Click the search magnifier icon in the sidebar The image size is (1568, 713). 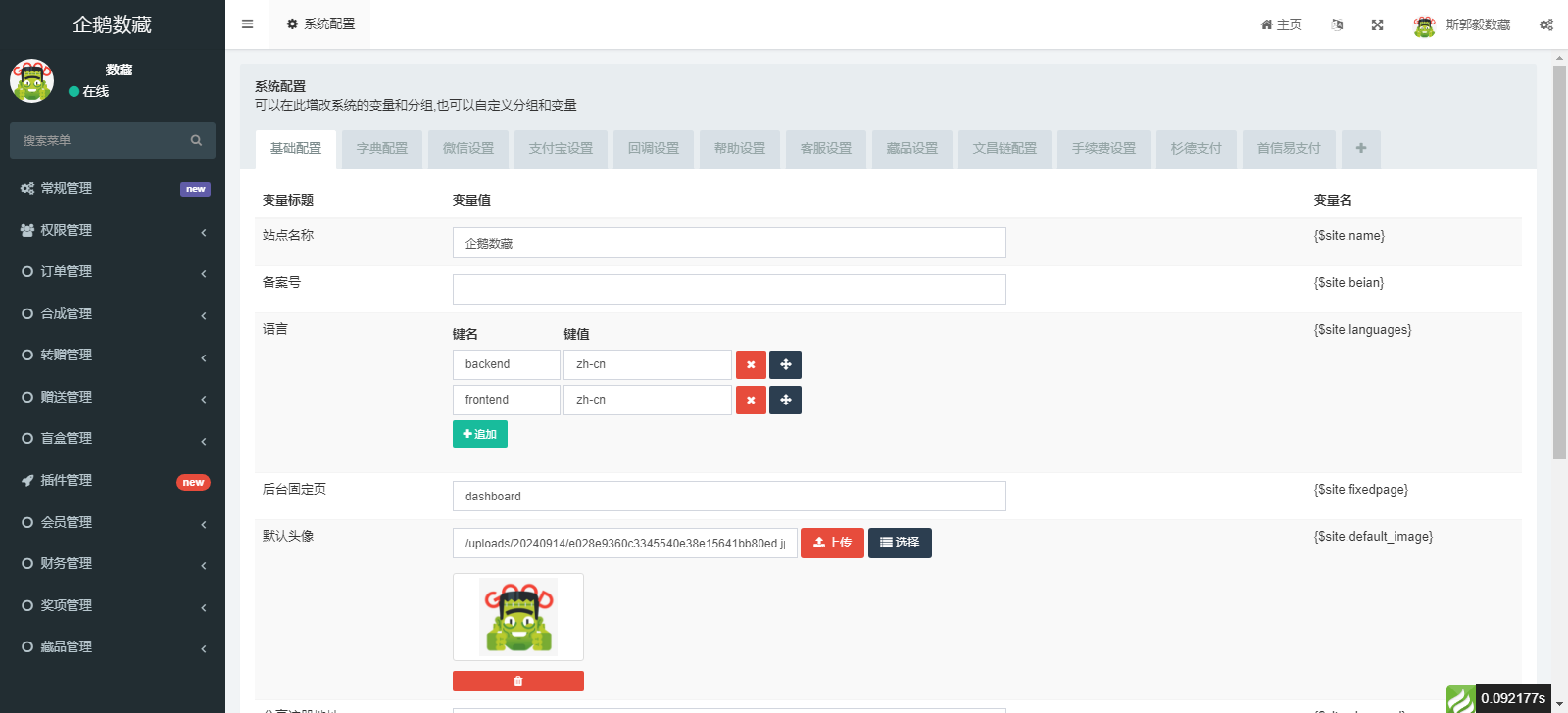196,140
